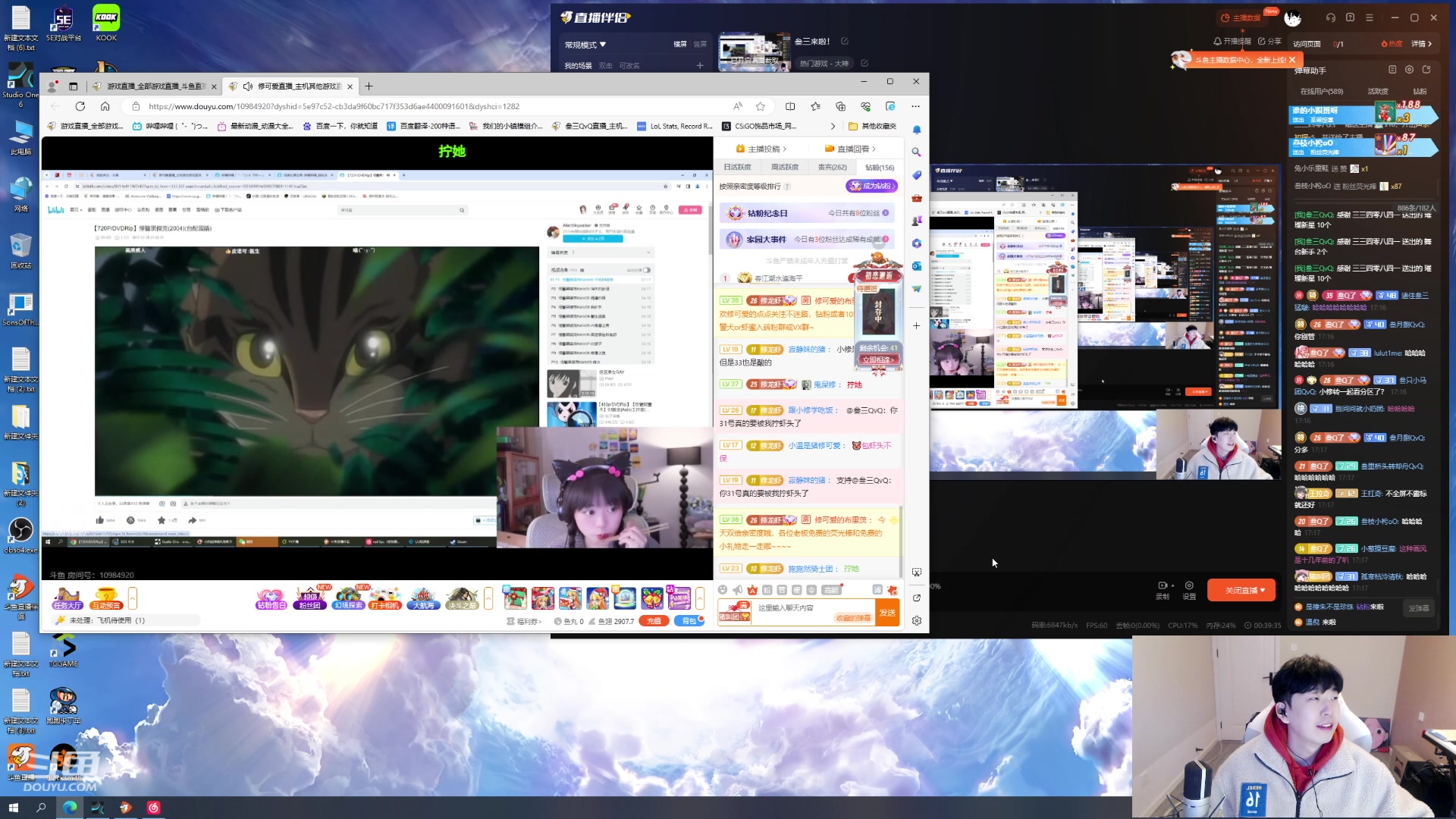Switch to the 贵宾(262) tab
Viewport: 1456px width, 819px height.
pyautogui.click(x=832, y=167)
